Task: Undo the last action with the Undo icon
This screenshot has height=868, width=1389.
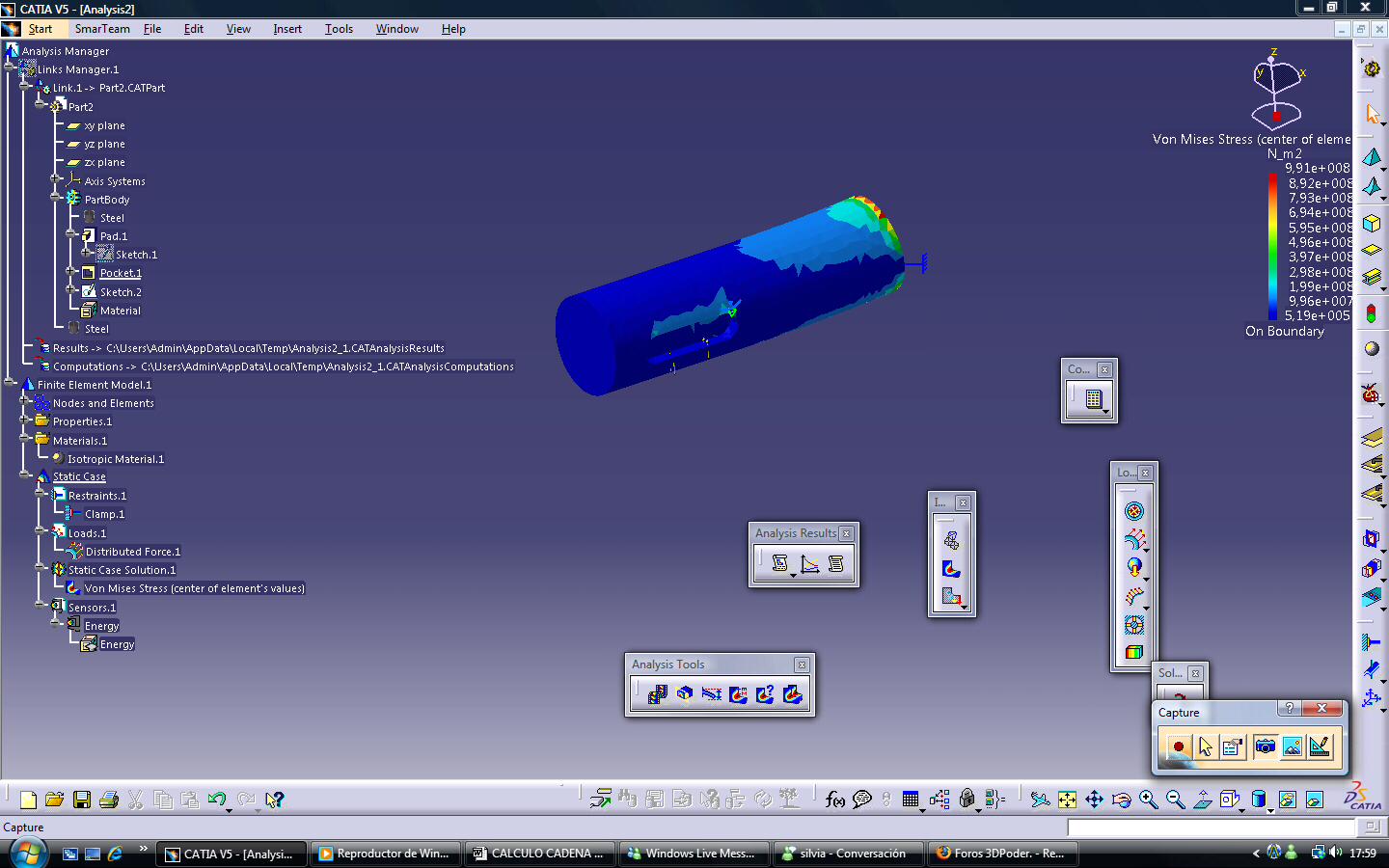Action: click(217, 800)
